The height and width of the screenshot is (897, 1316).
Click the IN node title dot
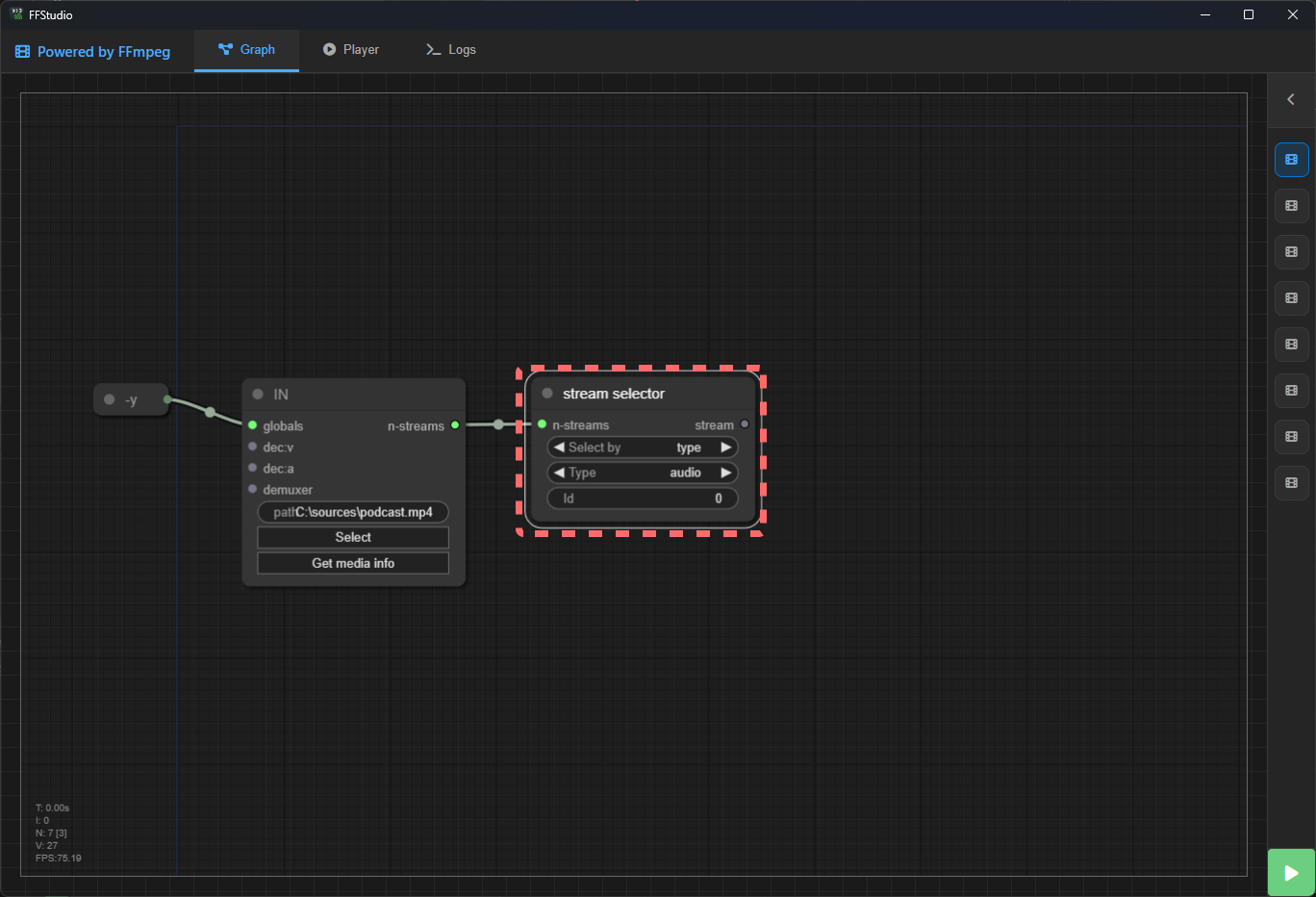coord(258,395)
